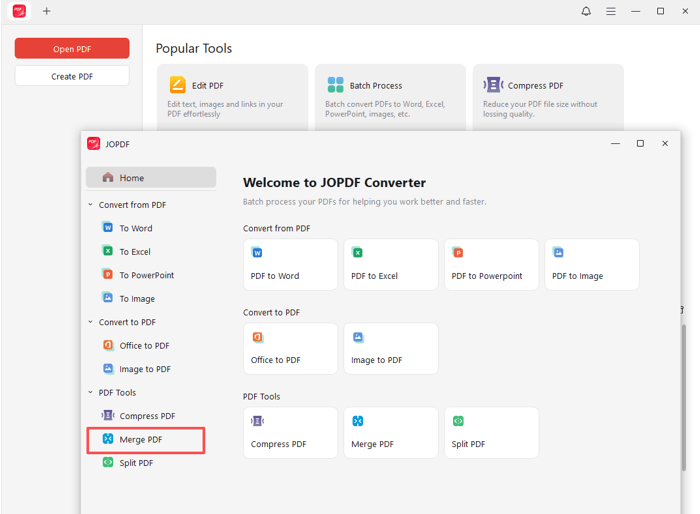Click the Excel icon beside To Excel

point(108,251)
